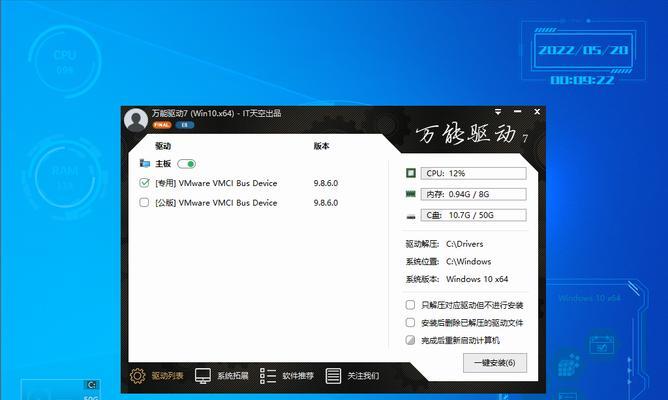The width and height of the screenshot is (668, 400).
Task: Click the C drive disk icon
Action: click(411, 216)
